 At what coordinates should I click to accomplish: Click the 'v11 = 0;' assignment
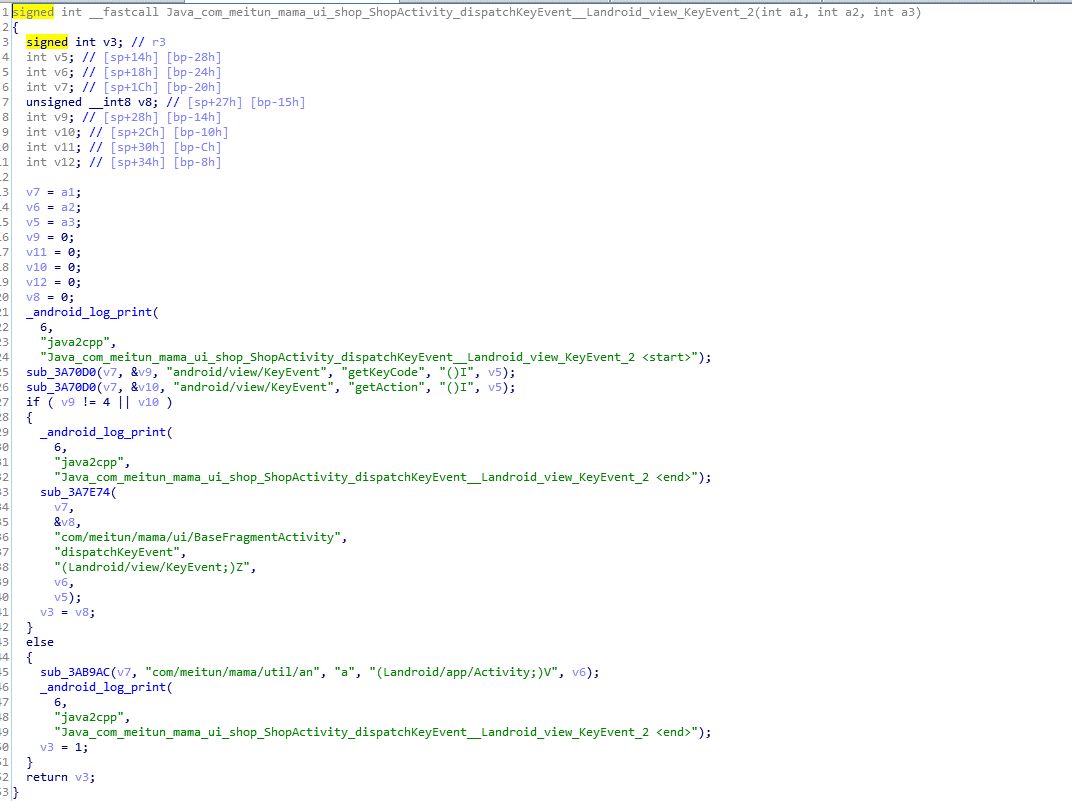53,252
